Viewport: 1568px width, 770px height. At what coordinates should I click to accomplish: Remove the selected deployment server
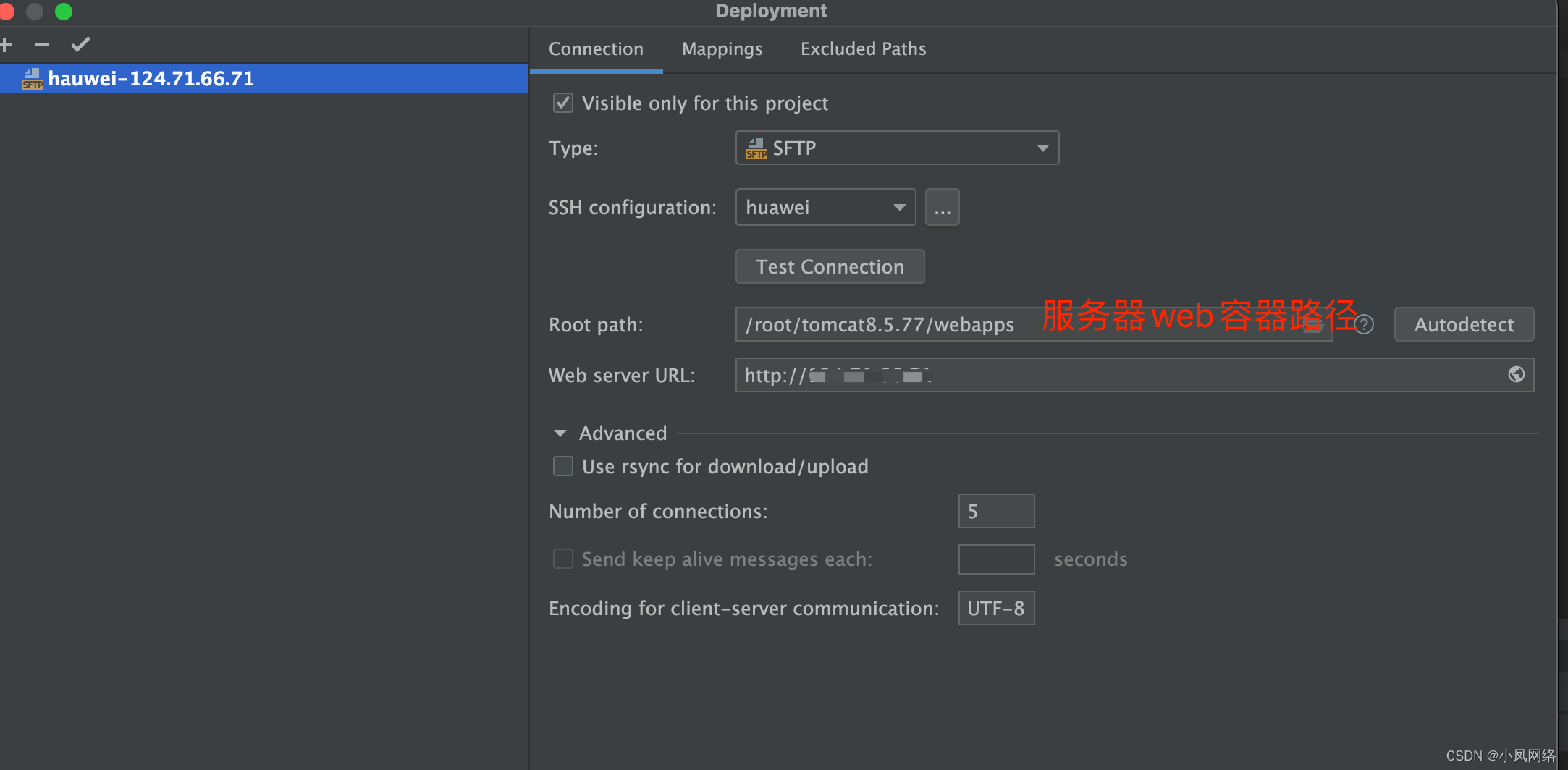43,44
